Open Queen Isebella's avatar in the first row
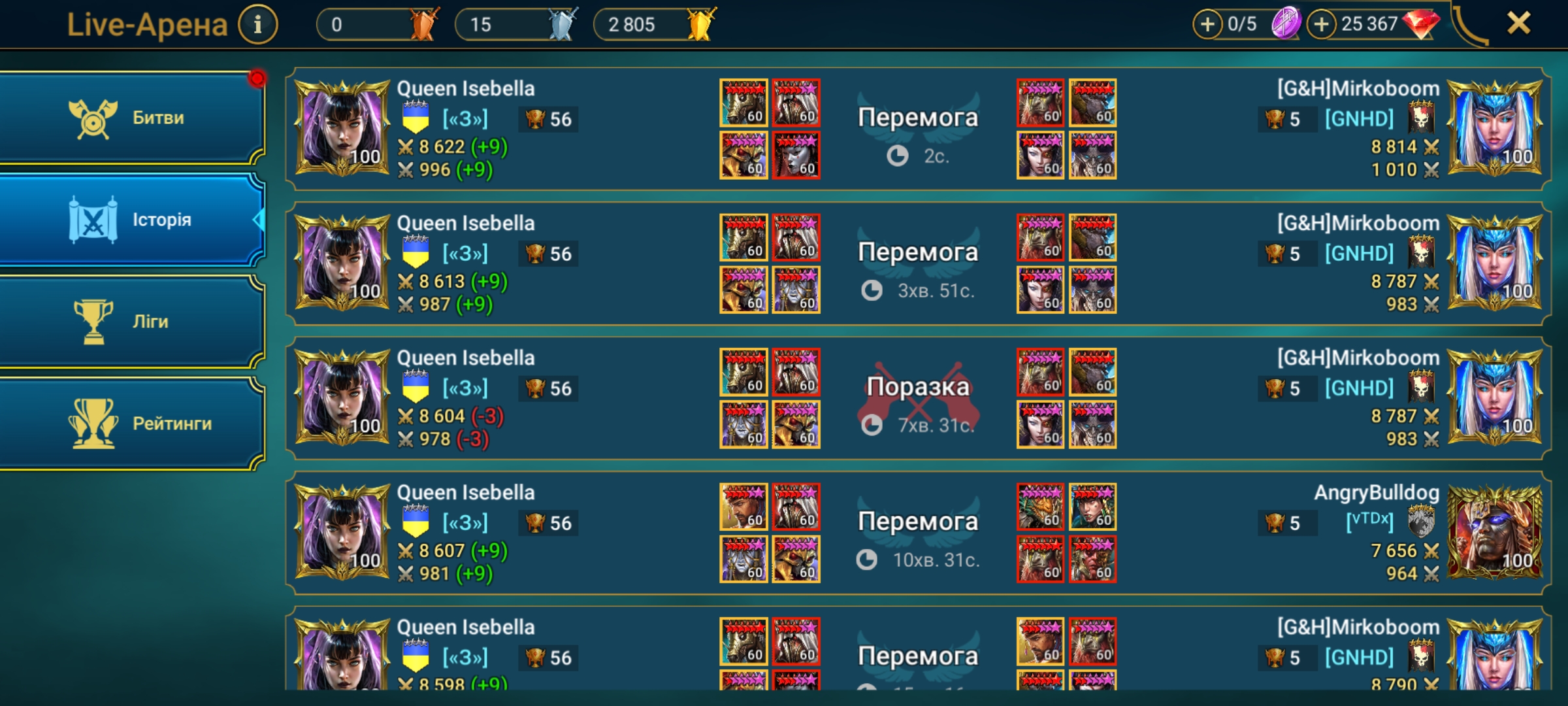Screen dimensions: 1568x706 click(342, 128)
